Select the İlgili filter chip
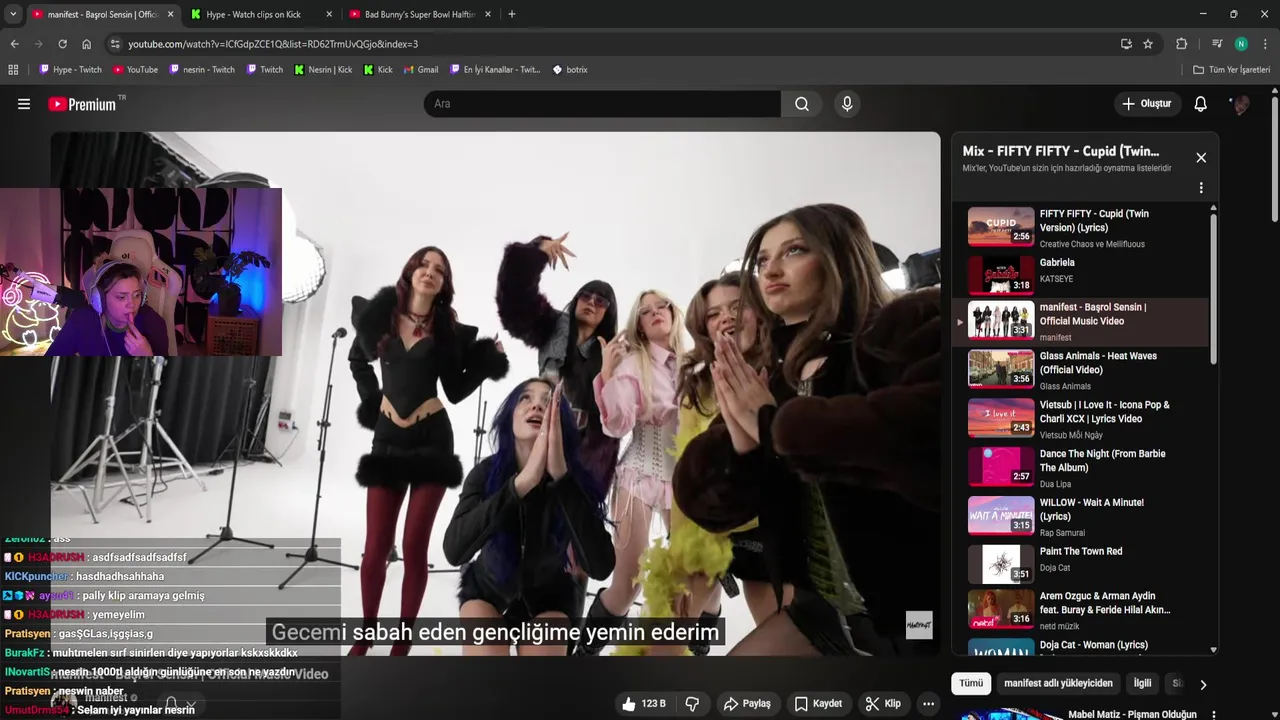Image resolution: width=1280 pixels, height=720 pixels. 1142,684
